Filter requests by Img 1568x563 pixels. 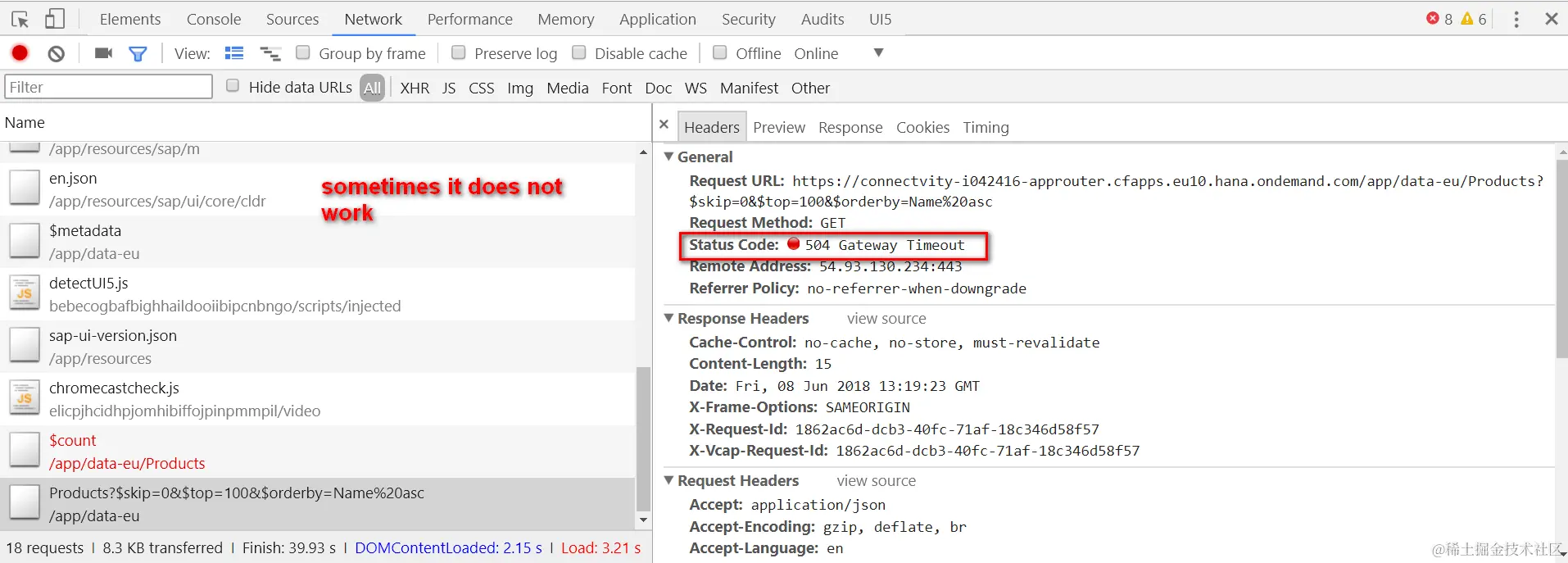tap(520, 88)
